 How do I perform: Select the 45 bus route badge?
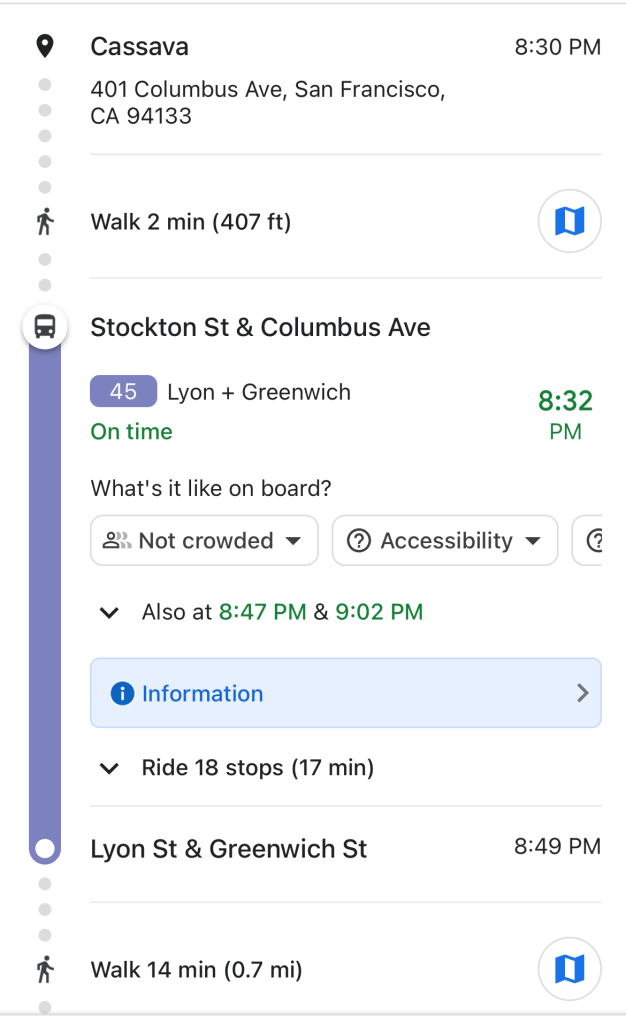(x=123, y=391)
